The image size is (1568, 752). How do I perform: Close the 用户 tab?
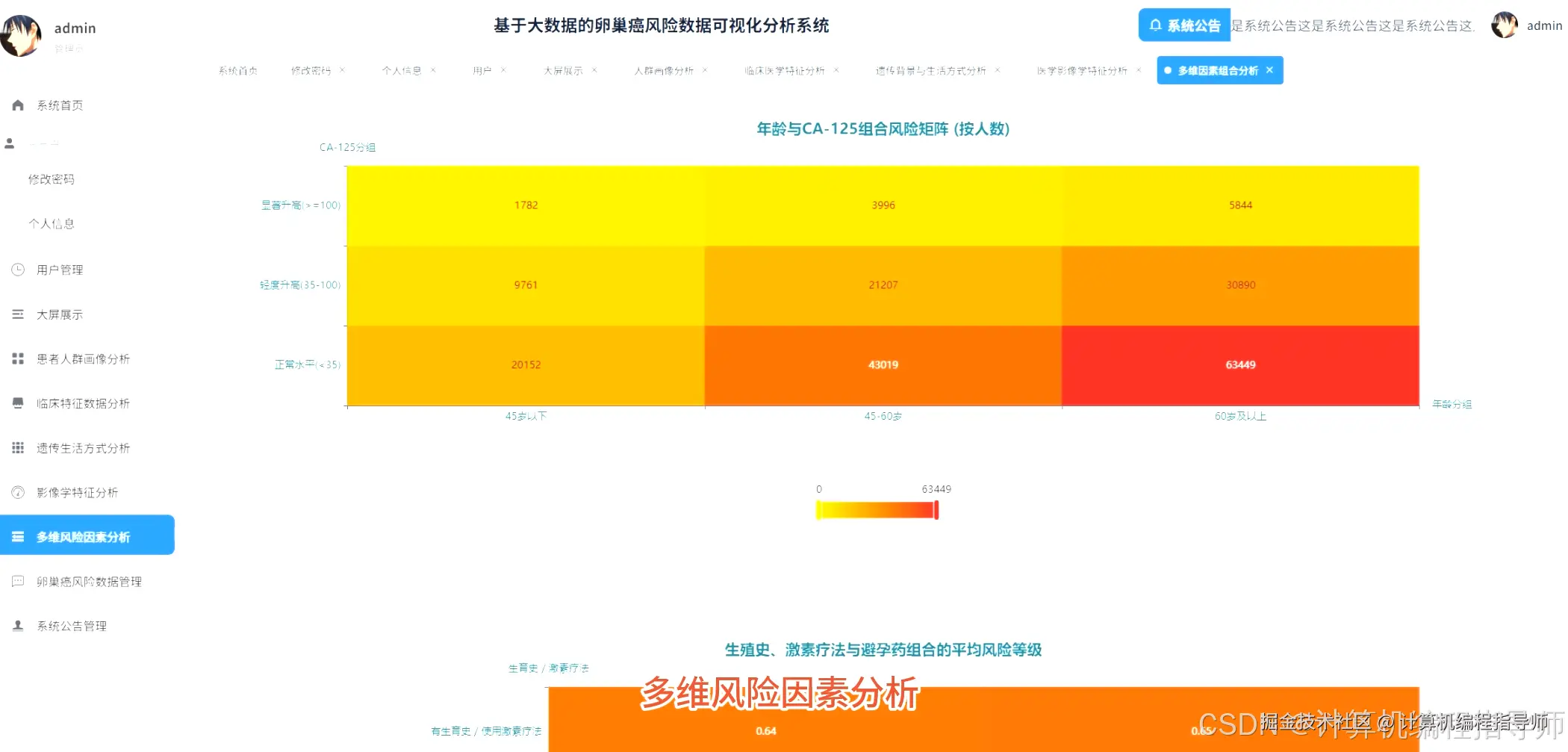503,70
